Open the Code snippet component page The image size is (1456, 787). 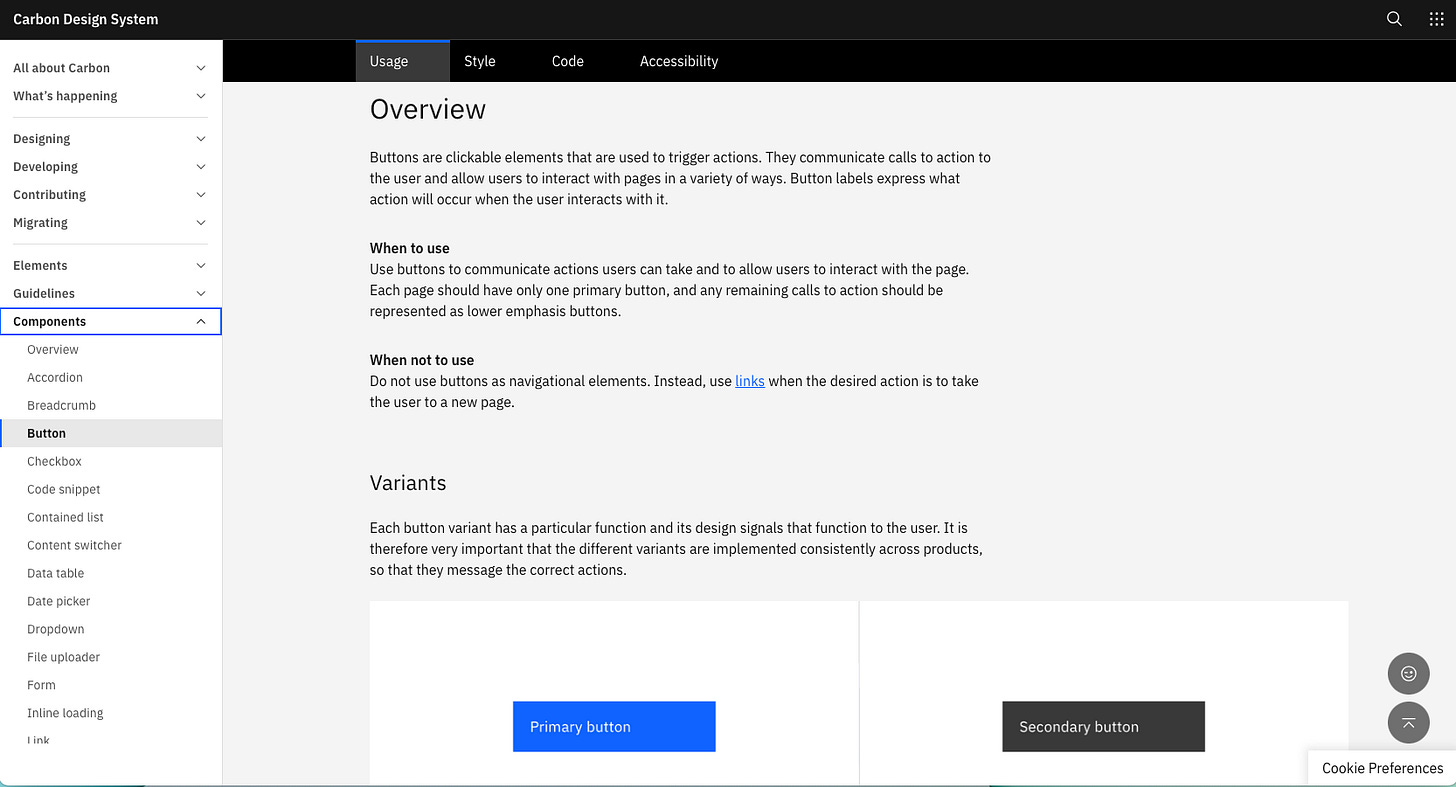(x=111, y=490)
